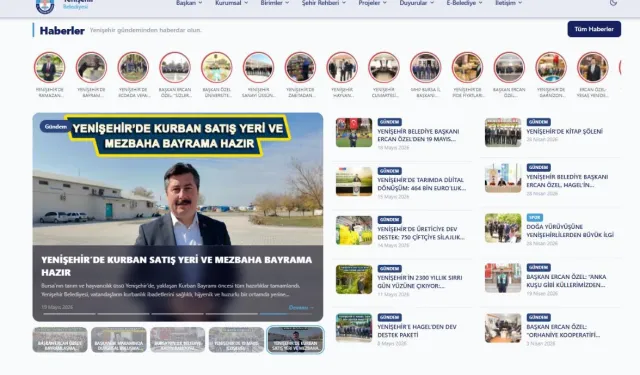Viewport: 640px width, 375px height.
Task: Open news 'Yenişehir'de Kitap Şöleni'
Action: pos(564,131)
